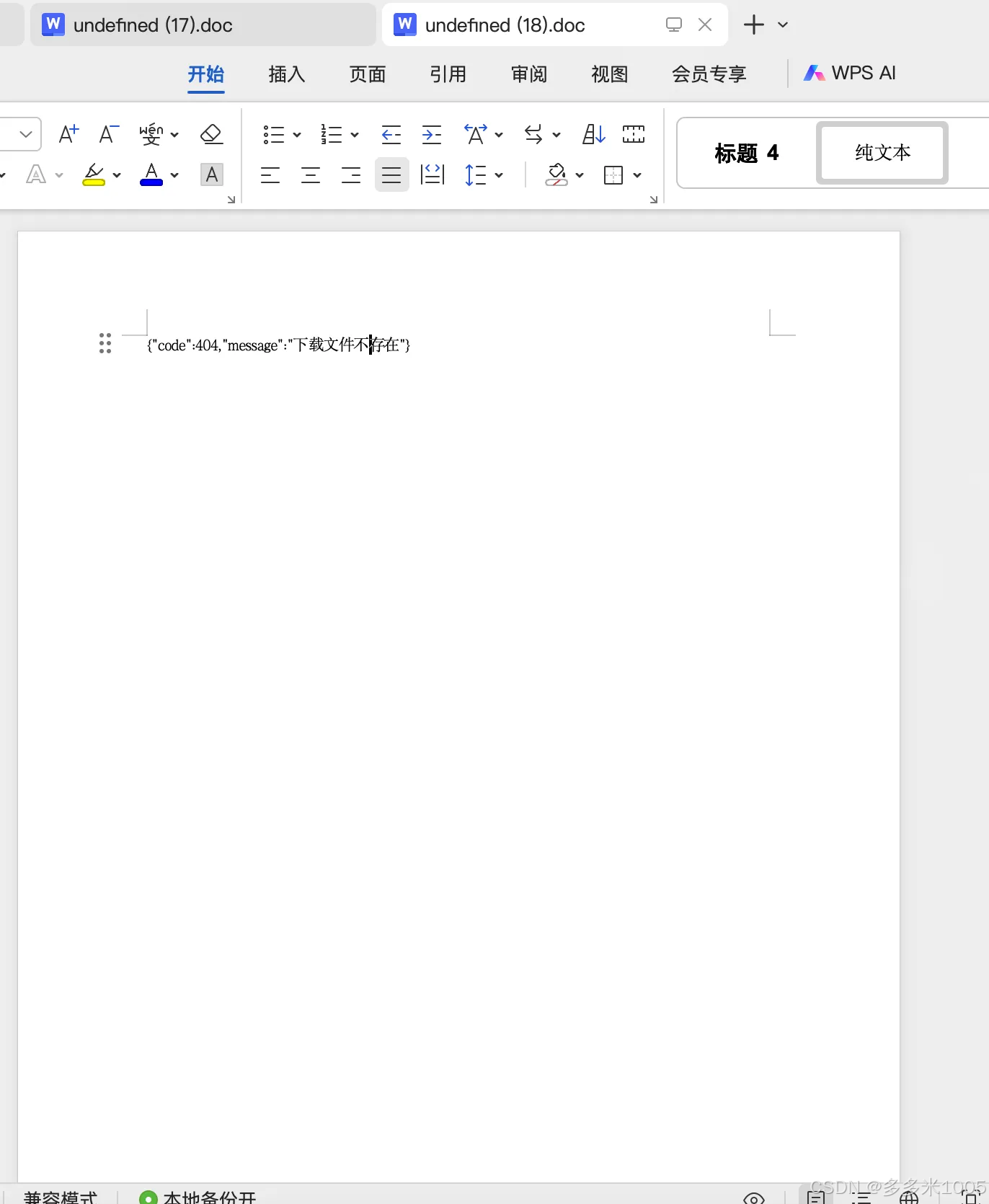The image size is (989, 1204).
Task: Click 兼容模式 in the status bar
Action: point(60,1197)
